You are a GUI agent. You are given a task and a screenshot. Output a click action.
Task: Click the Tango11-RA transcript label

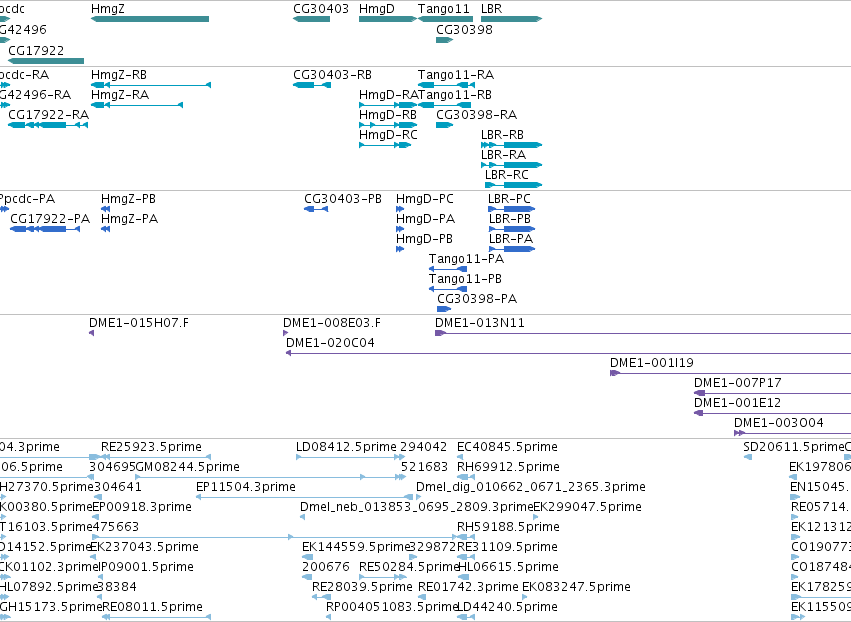456,75
